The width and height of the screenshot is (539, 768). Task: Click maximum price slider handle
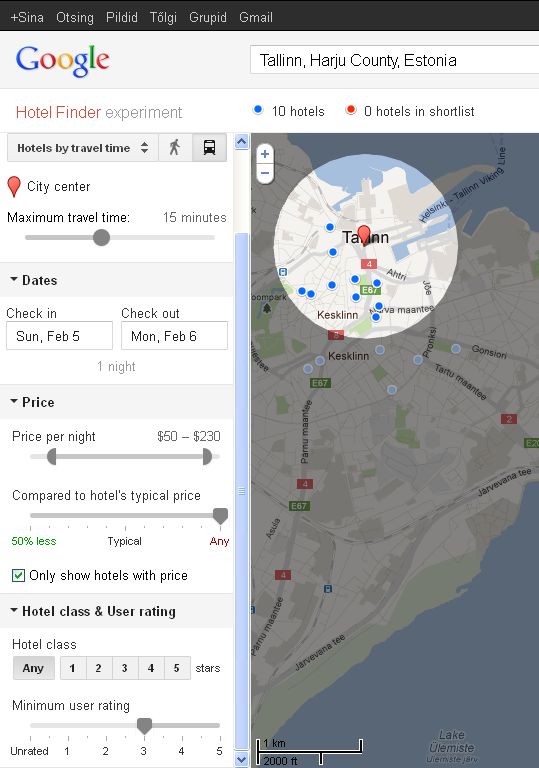tap(207, 456)
